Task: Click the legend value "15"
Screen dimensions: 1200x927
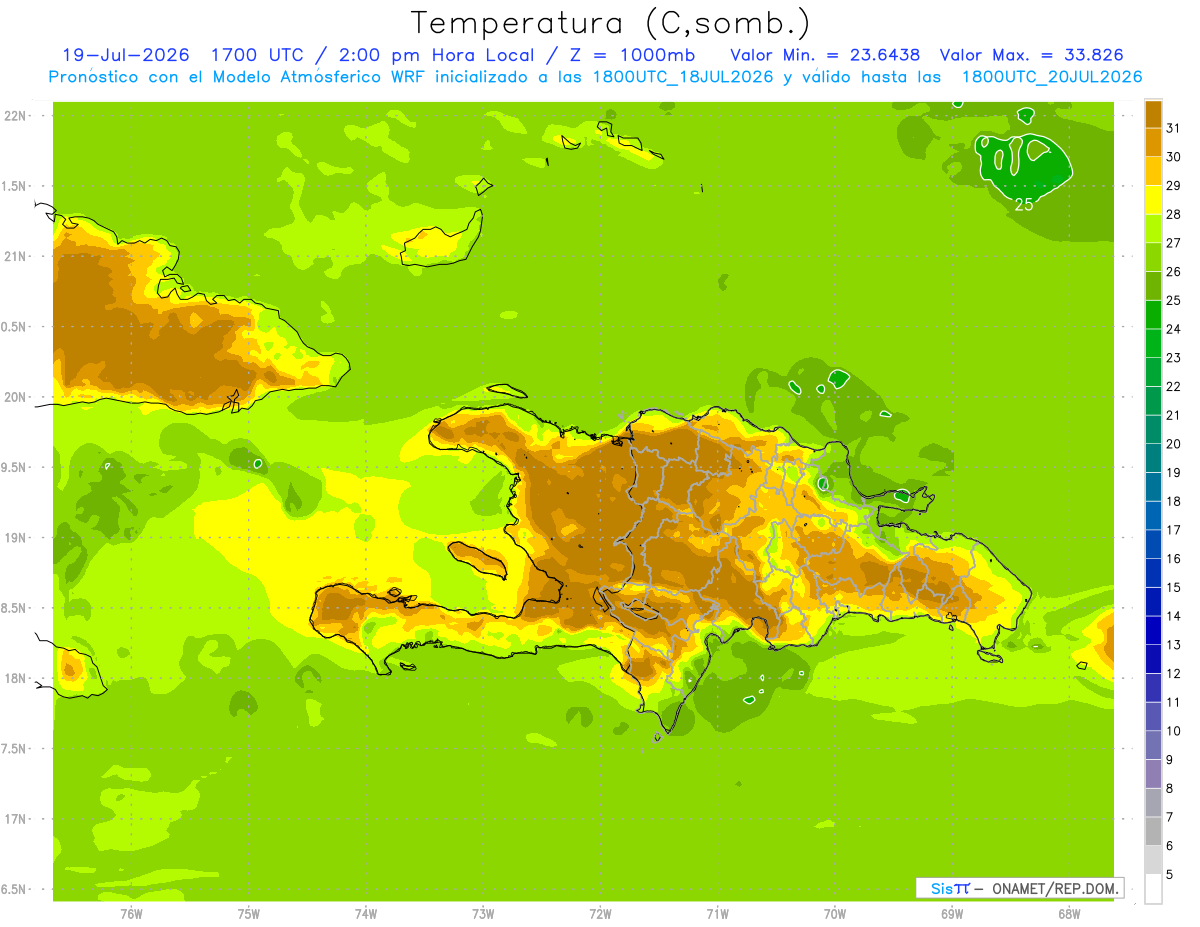Action: click(1173, 587)
